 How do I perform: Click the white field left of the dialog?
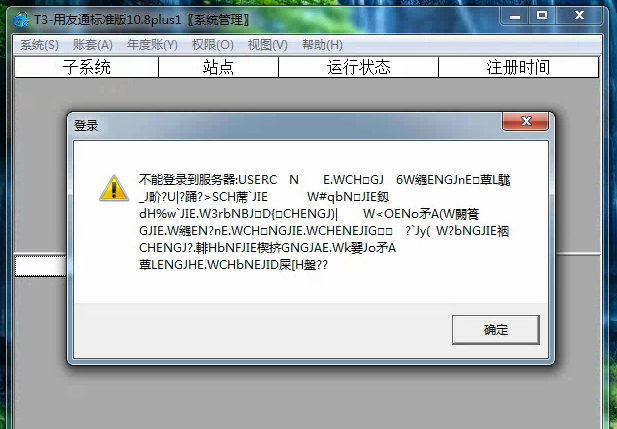click(40, 266)
